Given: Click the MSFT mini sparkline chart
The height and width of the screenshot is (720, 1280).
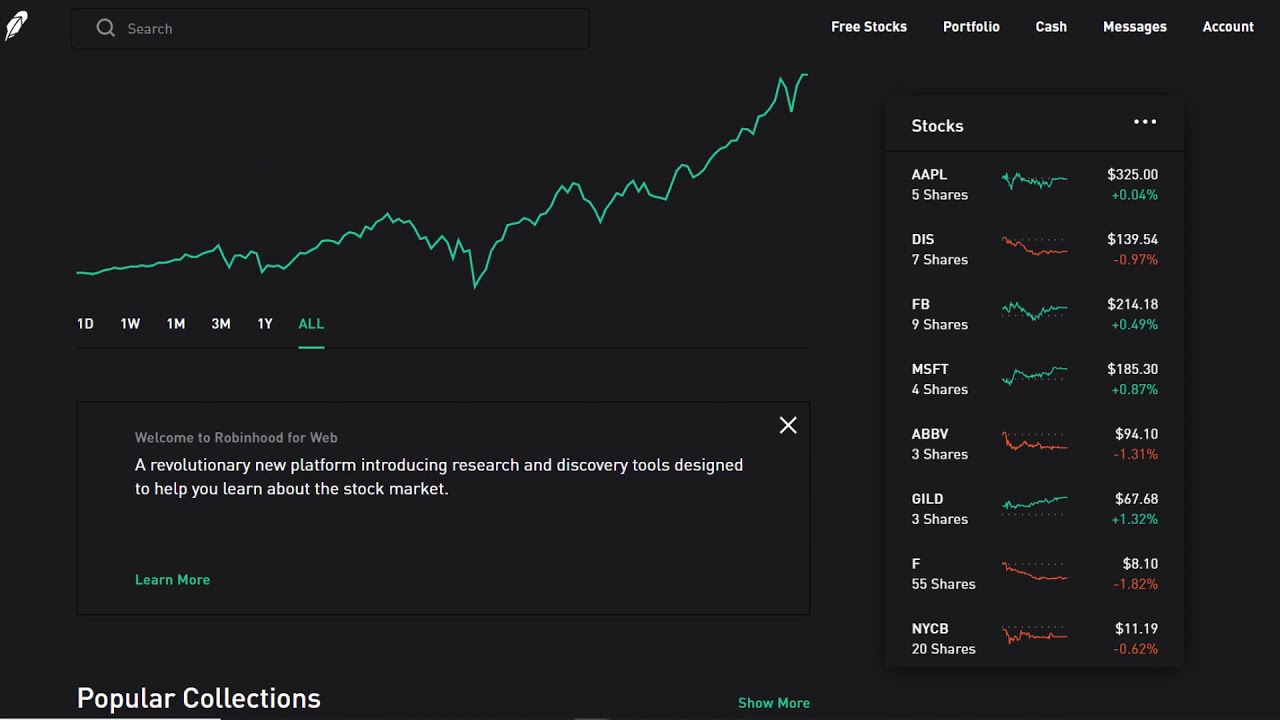Looking at the screenshot, I should tap(1034, 376).
